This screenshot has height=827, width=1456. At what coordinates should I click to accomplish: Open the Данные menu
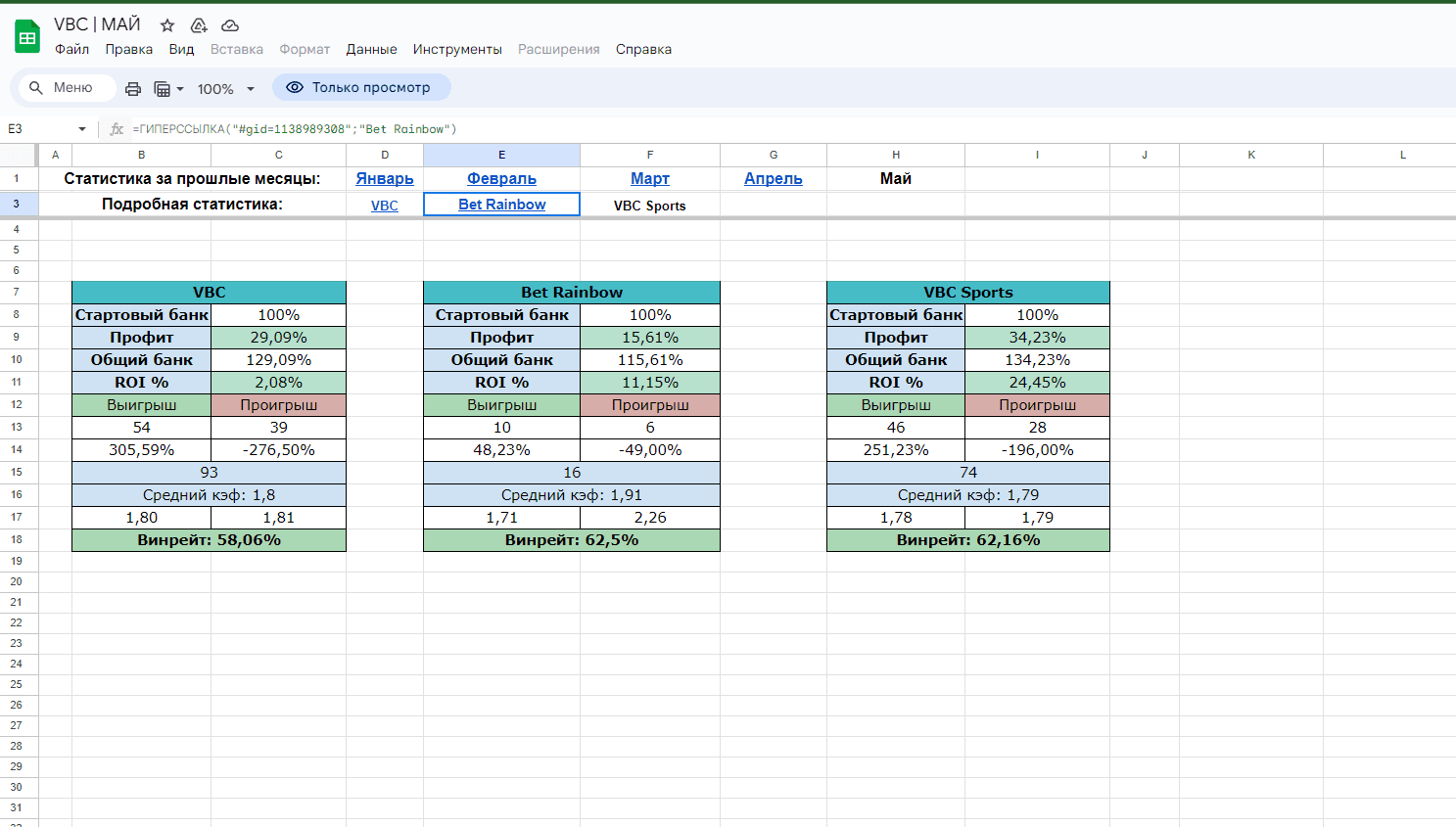click(x=371, y=49)
